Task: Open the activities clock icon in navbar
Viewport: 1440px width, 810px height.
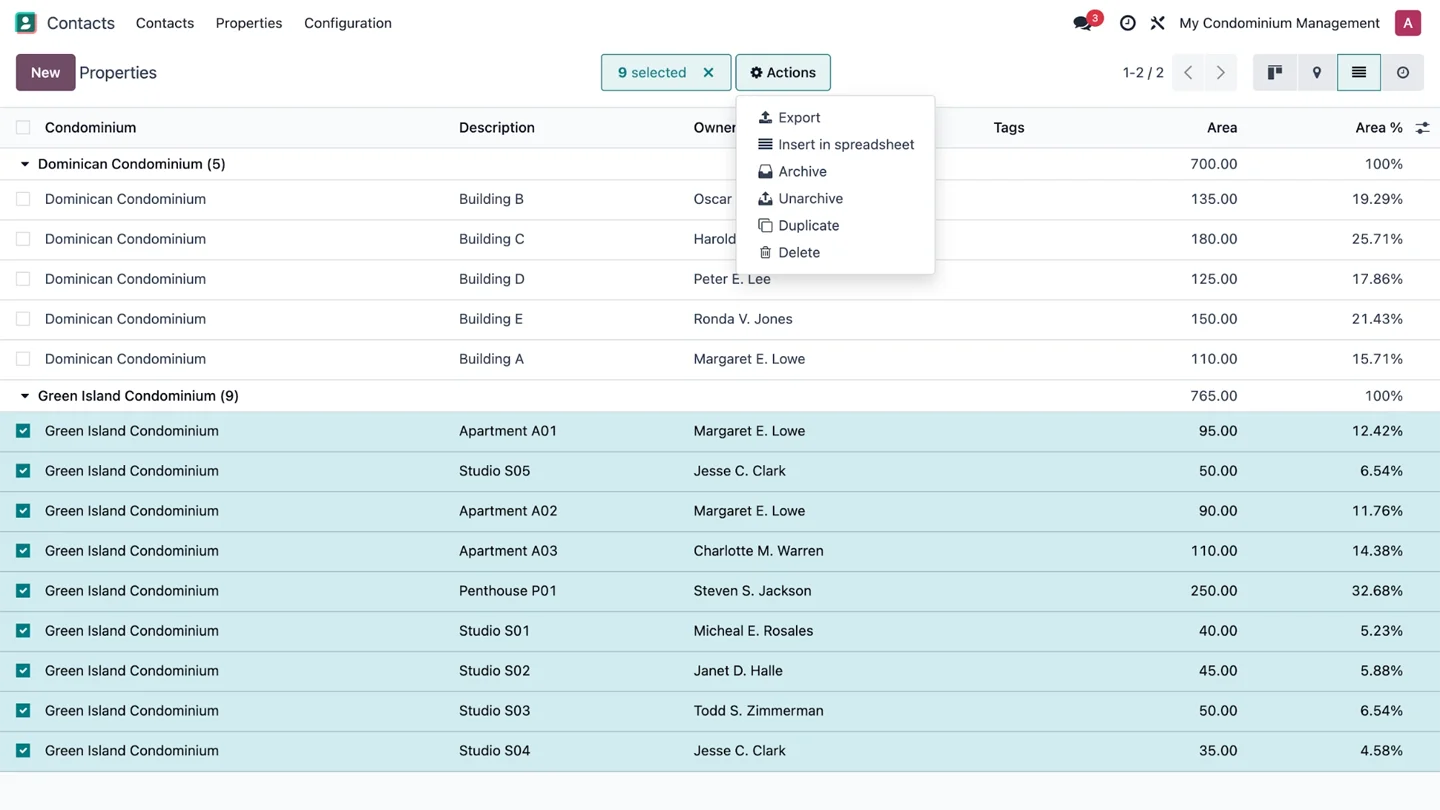Action: coord(1127,23)
